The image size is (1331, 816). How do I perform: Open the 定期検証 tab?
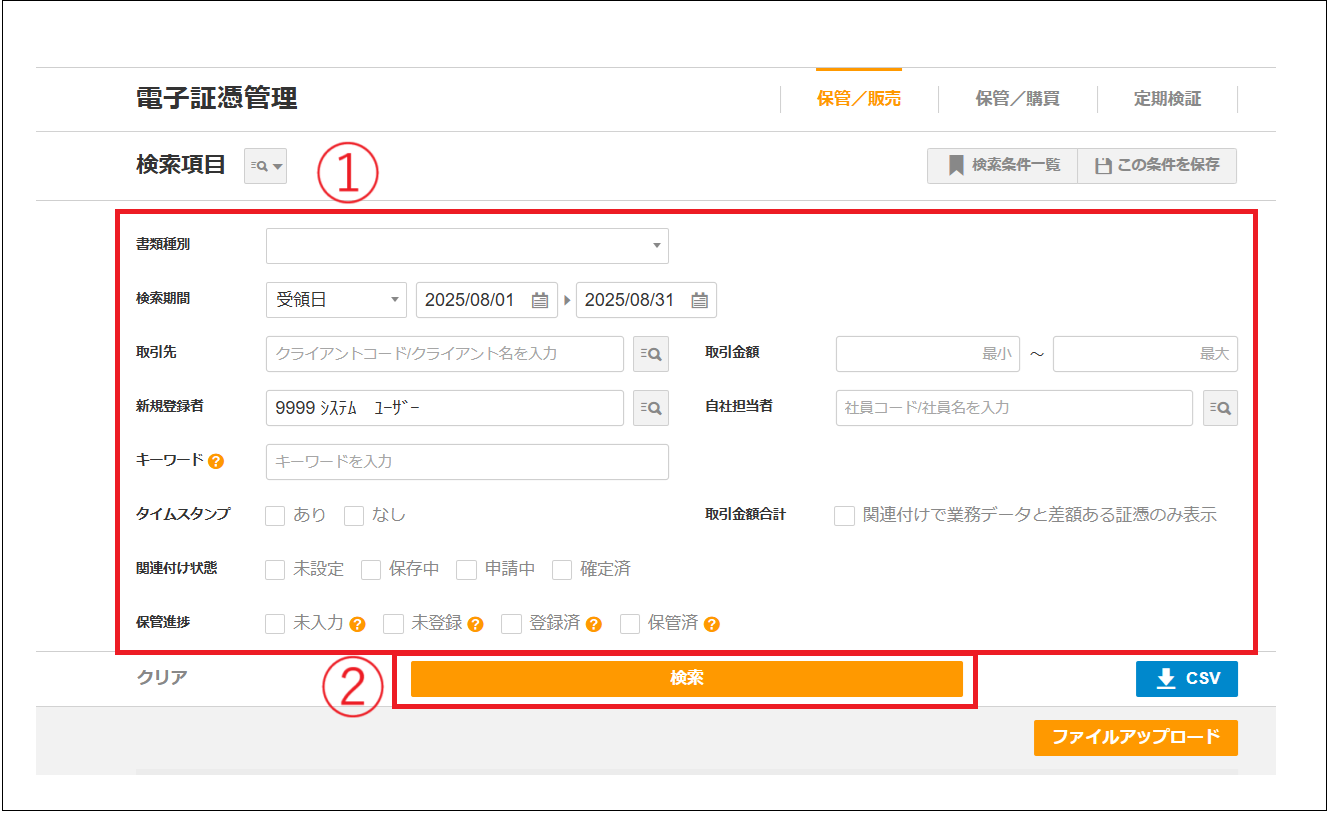[1167, 99]
